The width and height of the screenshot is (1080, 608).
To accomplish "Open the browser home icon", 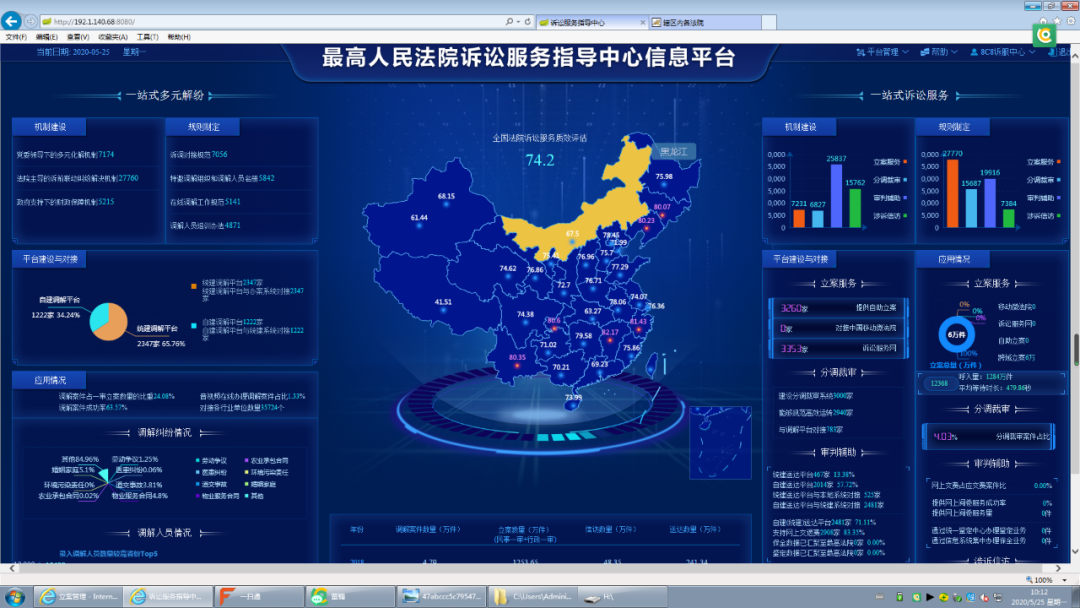I will [1043, 21].
